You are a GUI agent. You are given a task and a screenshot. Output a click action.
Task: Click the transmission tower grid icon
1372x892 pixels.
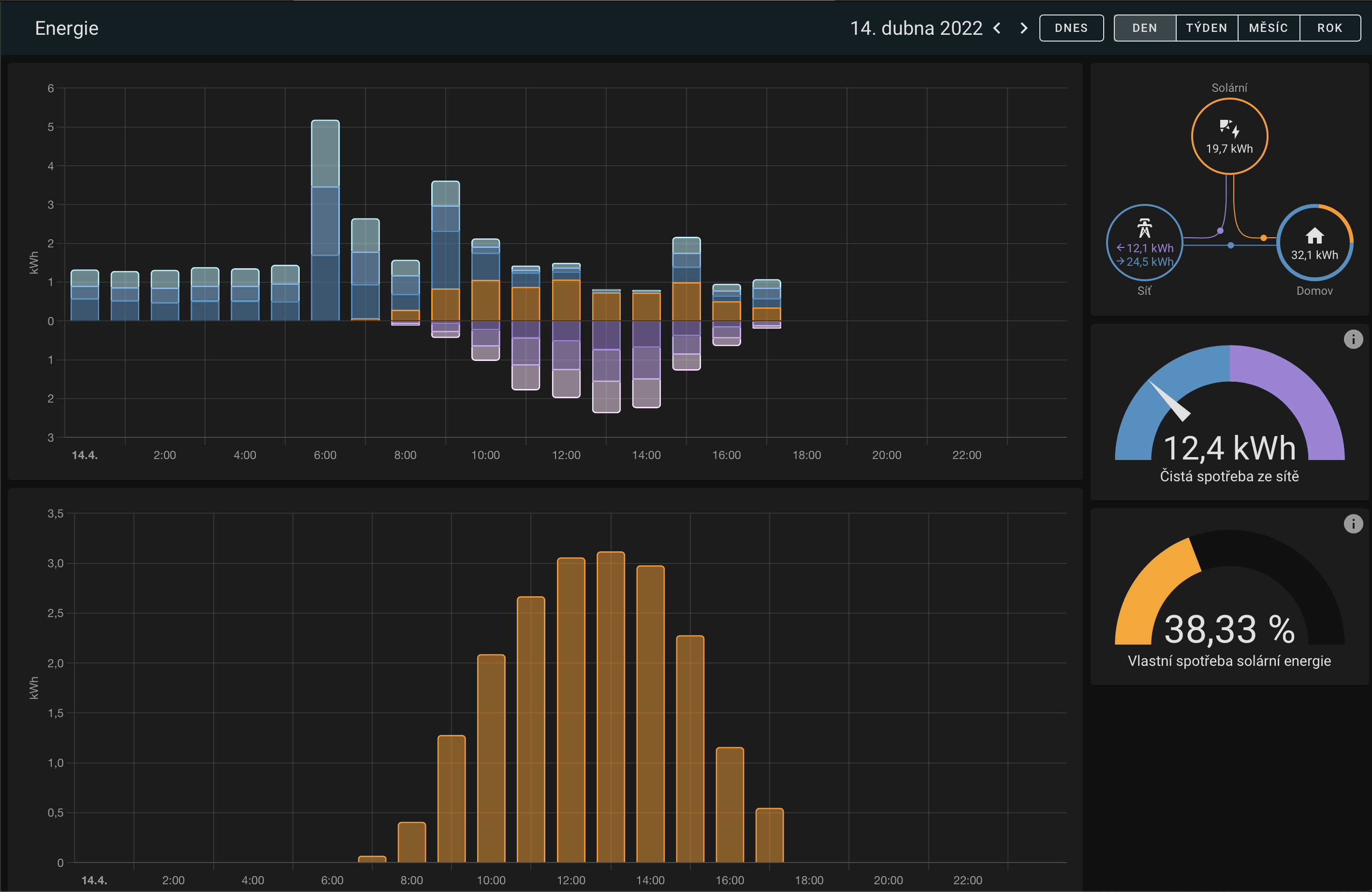[x=1144, y=228]
